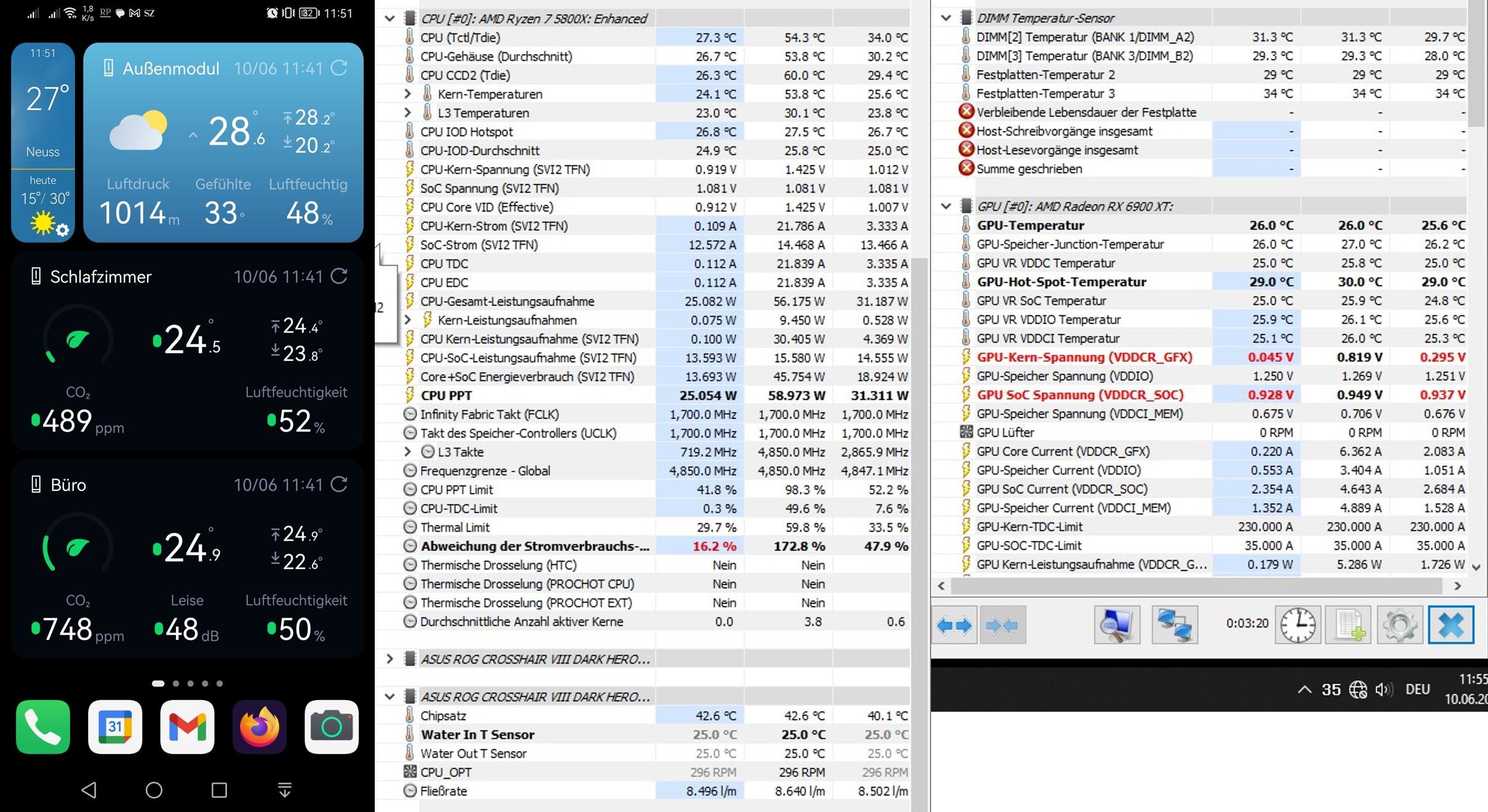Screen dimensions: 1488x812
Task: Collapse the DIMM Temperatur-Sensor section
Action: click(946, 18)
